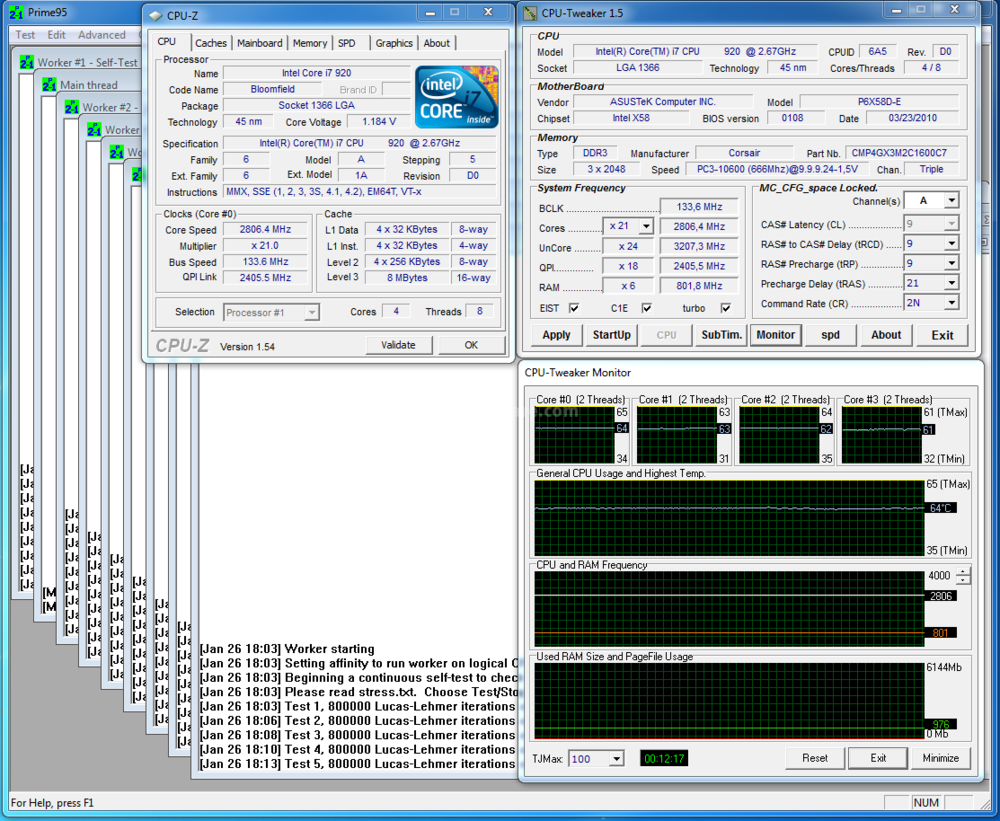Click the Reset button in the Monitor
The image size is (1000, 821).
[814, 758]
